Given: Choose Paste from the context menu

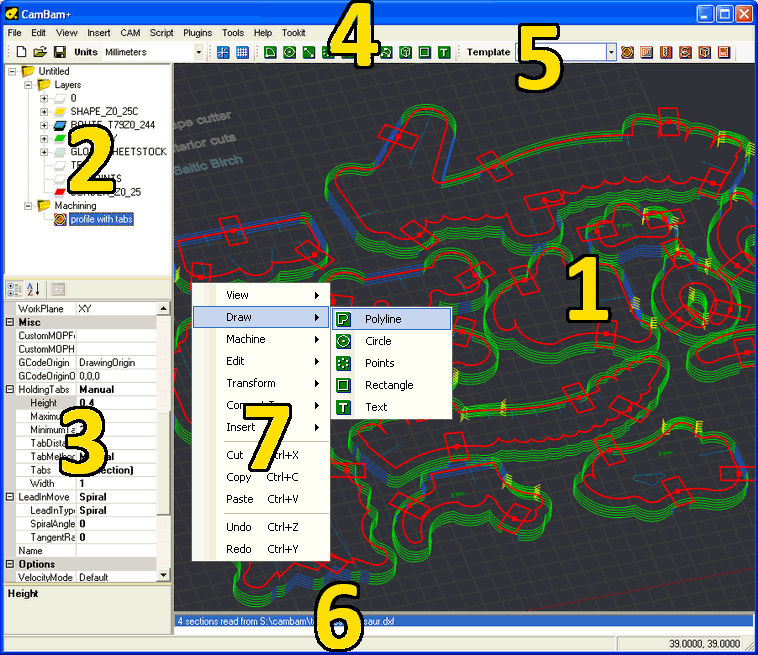Looking at the screenshot, I should coord(261,499).
